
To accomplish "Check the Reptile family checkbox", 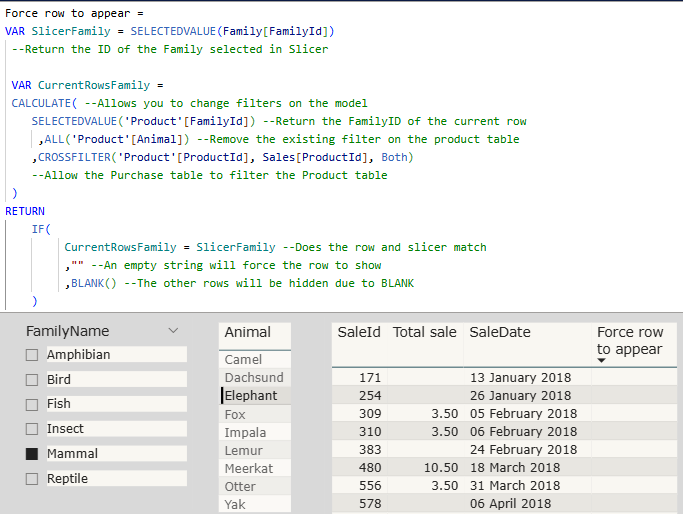I will (32, 479).
